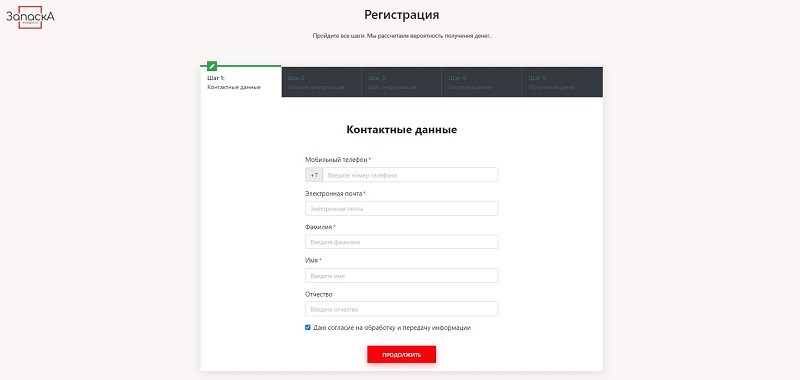Open the Шаг 5 Получение денег tab
The height and width of the screenshot is (380, 800).
(x=562, y=82)
